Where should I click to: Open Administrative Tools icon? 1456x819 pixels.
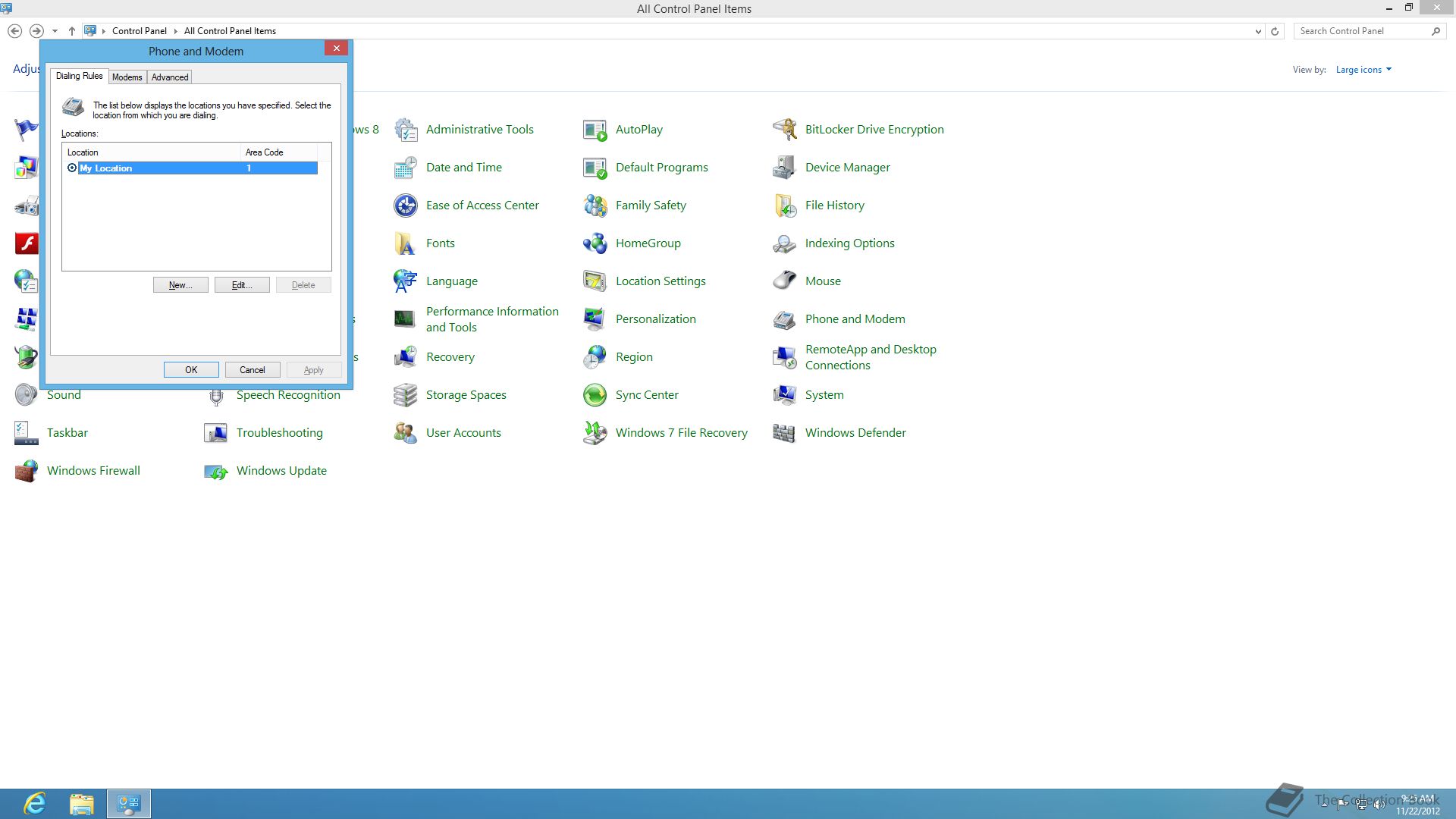[406, 130]
